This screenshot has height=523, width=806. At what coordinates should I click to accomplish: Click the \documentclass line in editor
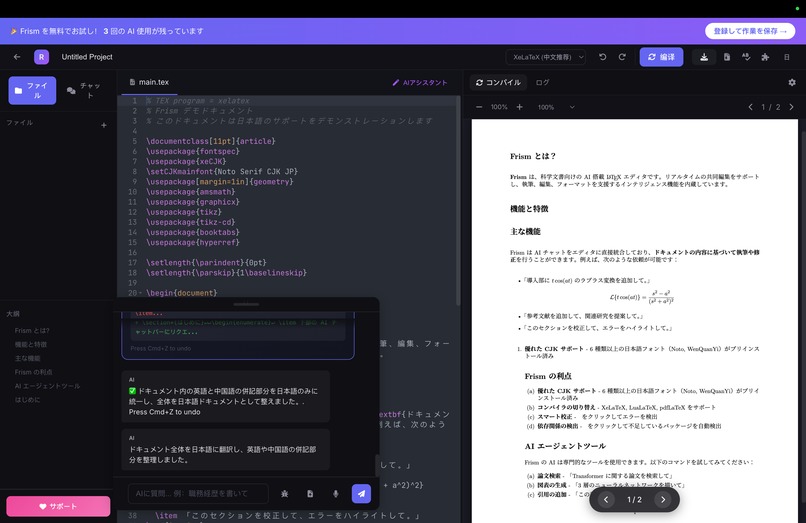[x=210, y=141]
